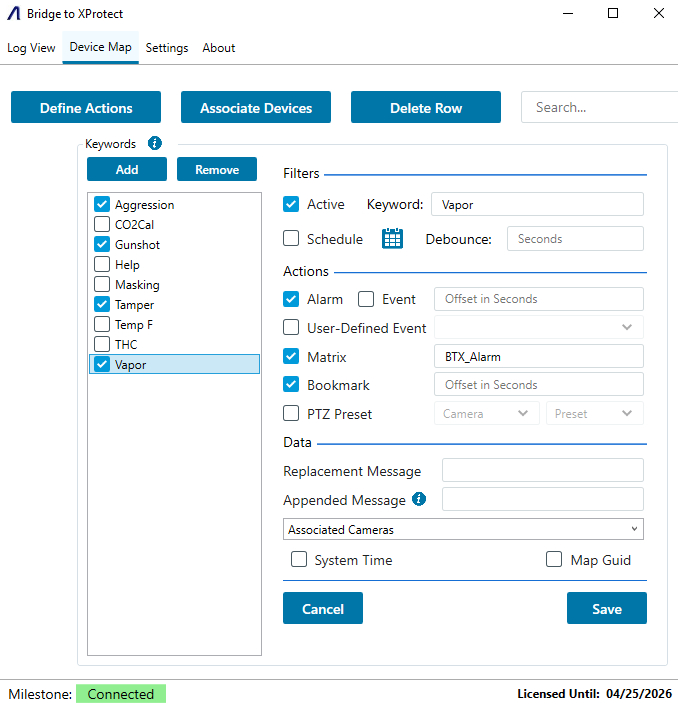Enable the User-Defined Event checkbox
This screenshot has height=704, width=678.
(x=291, y=327)
